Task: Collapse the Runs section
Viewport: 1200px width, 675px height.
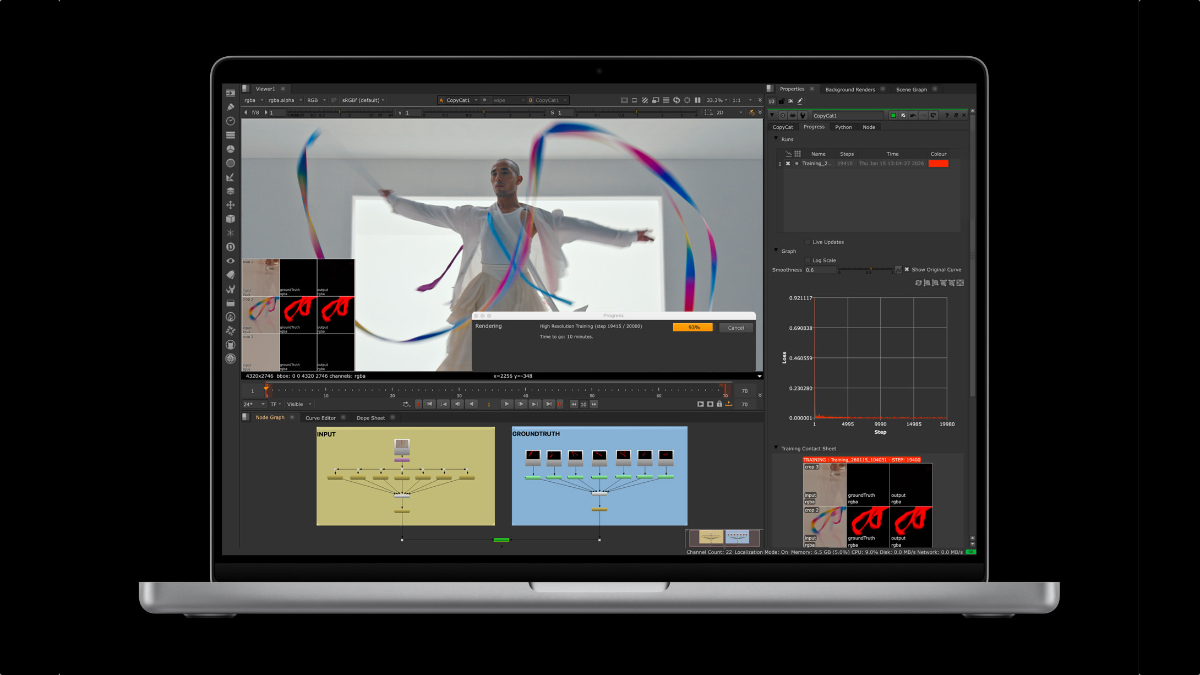Action: point(776,139)
